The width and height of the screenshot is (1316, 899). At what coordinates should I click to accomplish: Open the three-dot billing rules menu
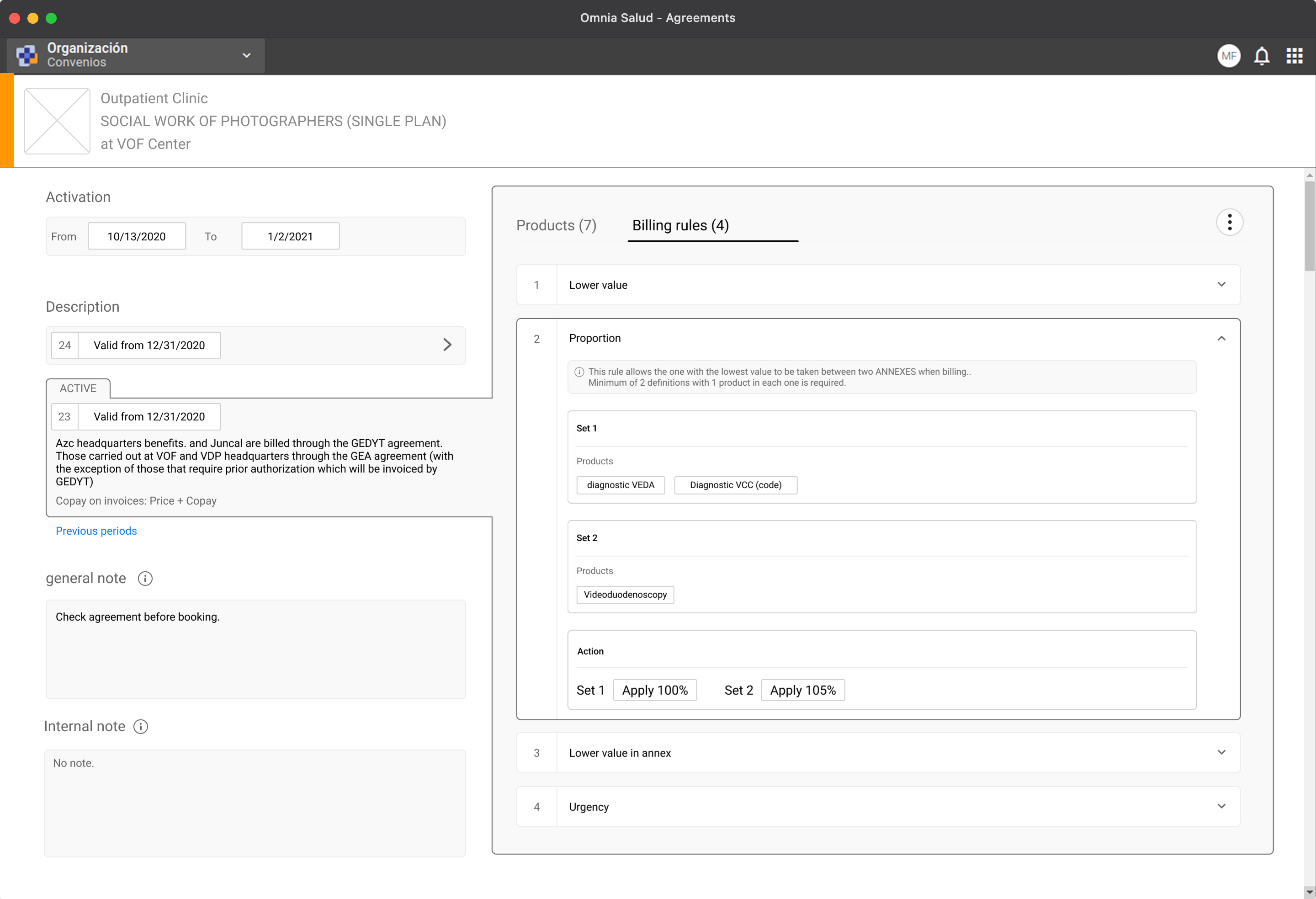coord(1229,222)
